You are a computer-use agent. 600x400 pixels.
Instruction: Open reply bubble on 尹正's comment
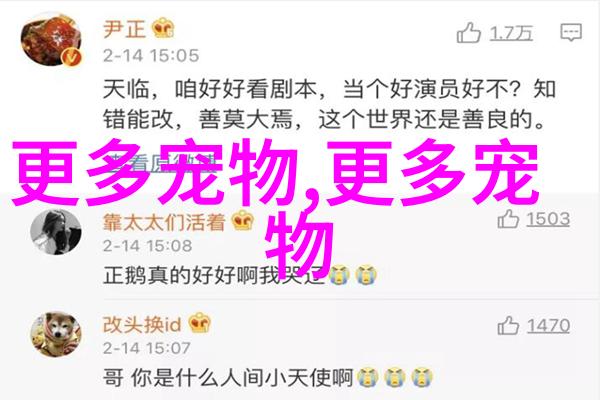[571, 32]
